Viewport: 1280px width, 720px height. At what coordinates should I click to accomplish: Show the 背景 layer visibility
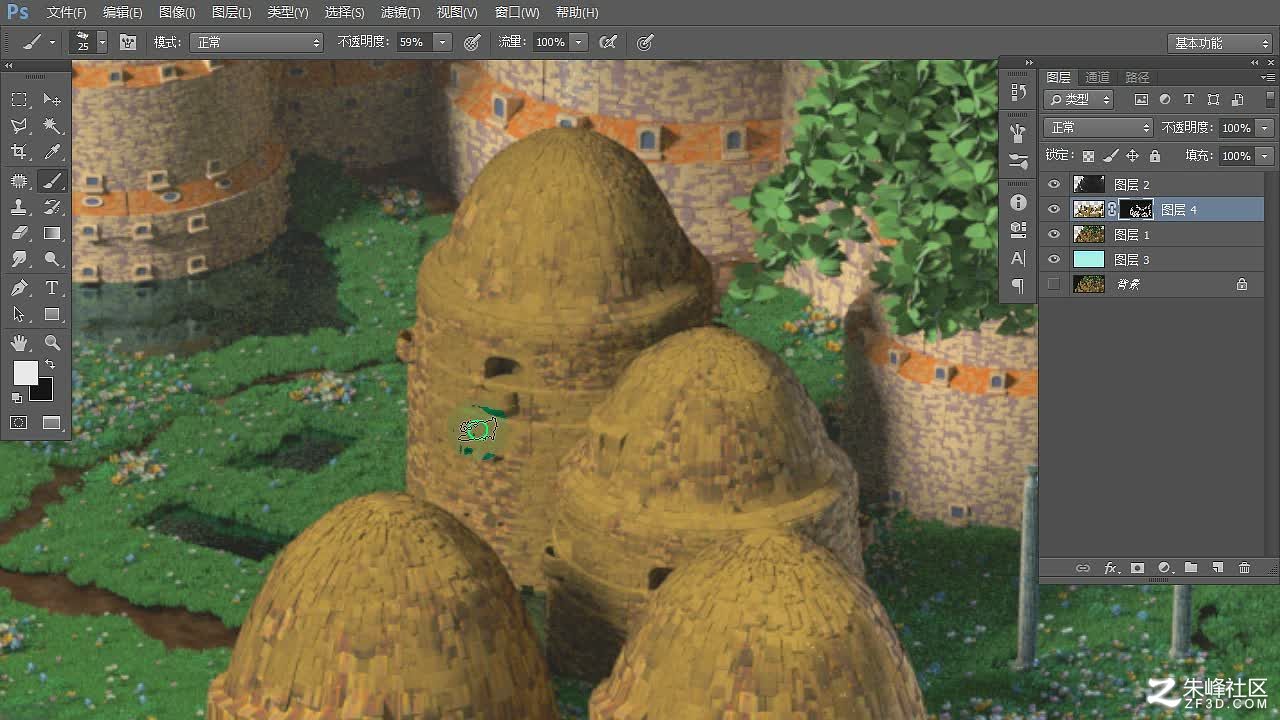pyautogui.click(x=1053, y=284)
